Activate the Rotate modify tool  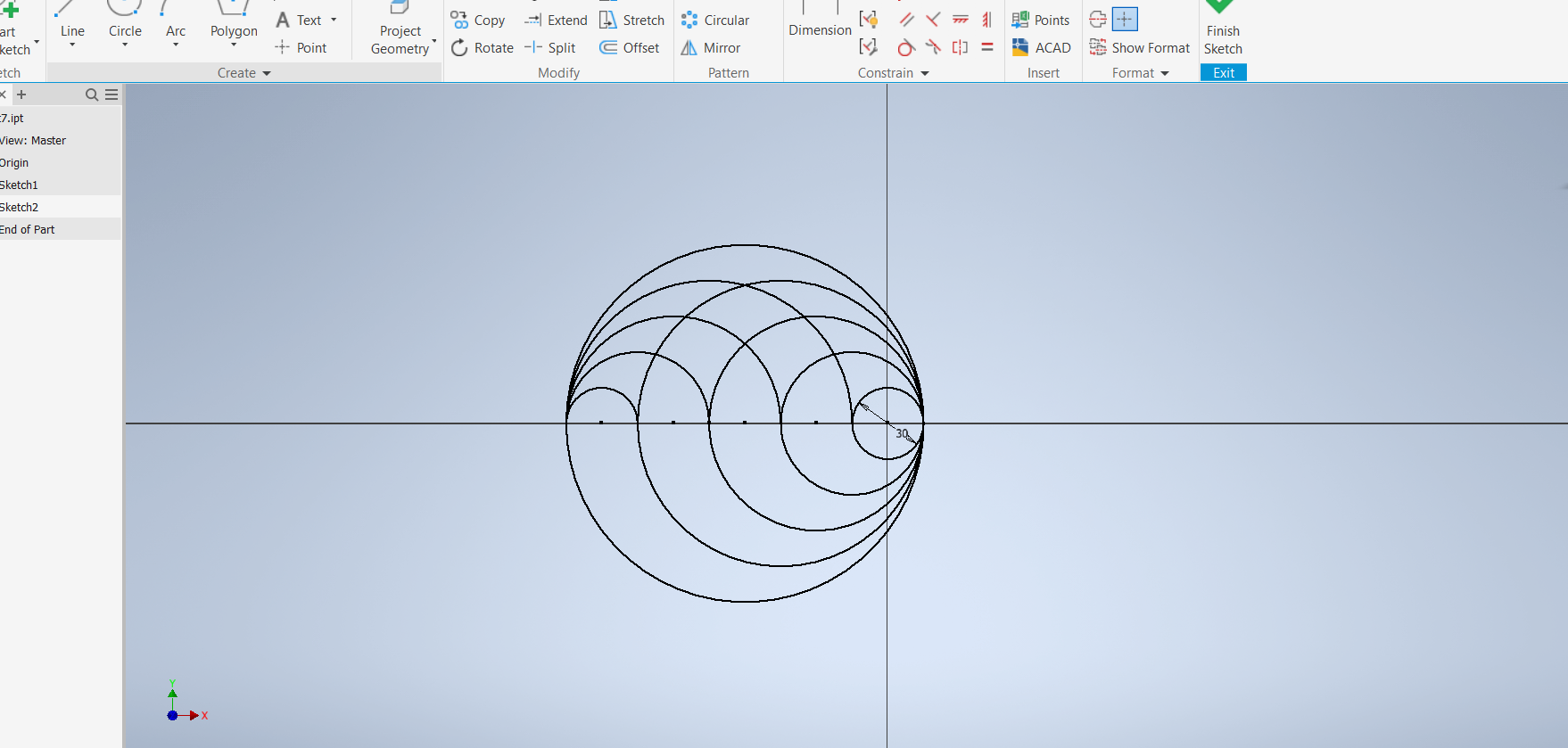[x=483, y=48]
